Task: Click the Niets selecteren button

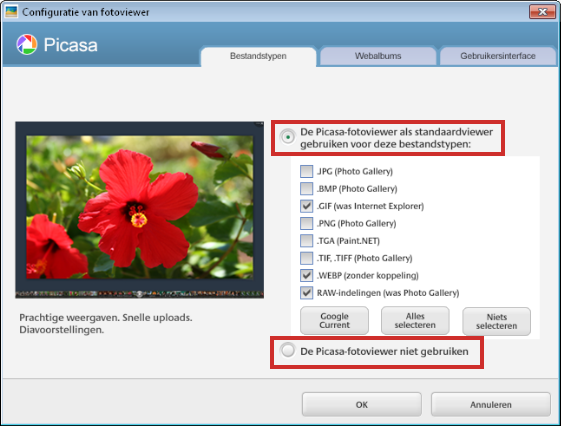Action: (x=496, y=321)
